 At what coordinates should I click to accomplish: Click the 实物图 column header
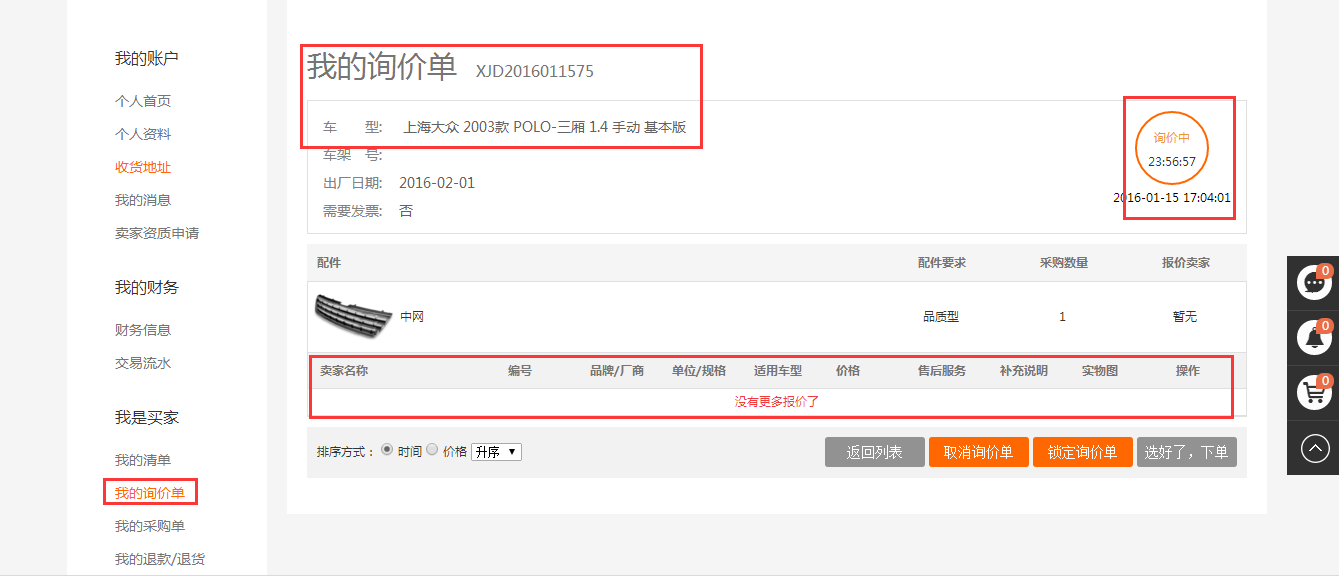(1100, 370)
